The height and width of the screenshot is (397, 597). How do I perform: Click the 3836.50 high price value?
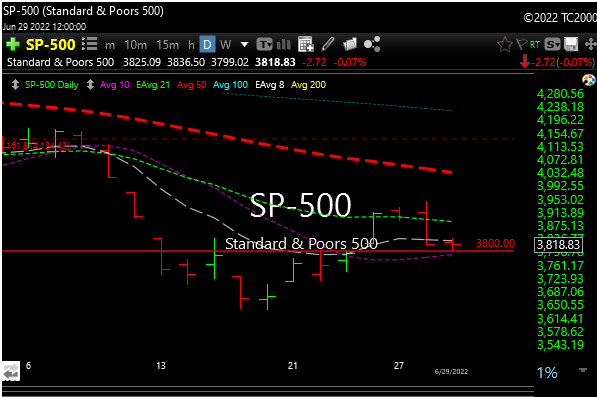pos(186,62)
